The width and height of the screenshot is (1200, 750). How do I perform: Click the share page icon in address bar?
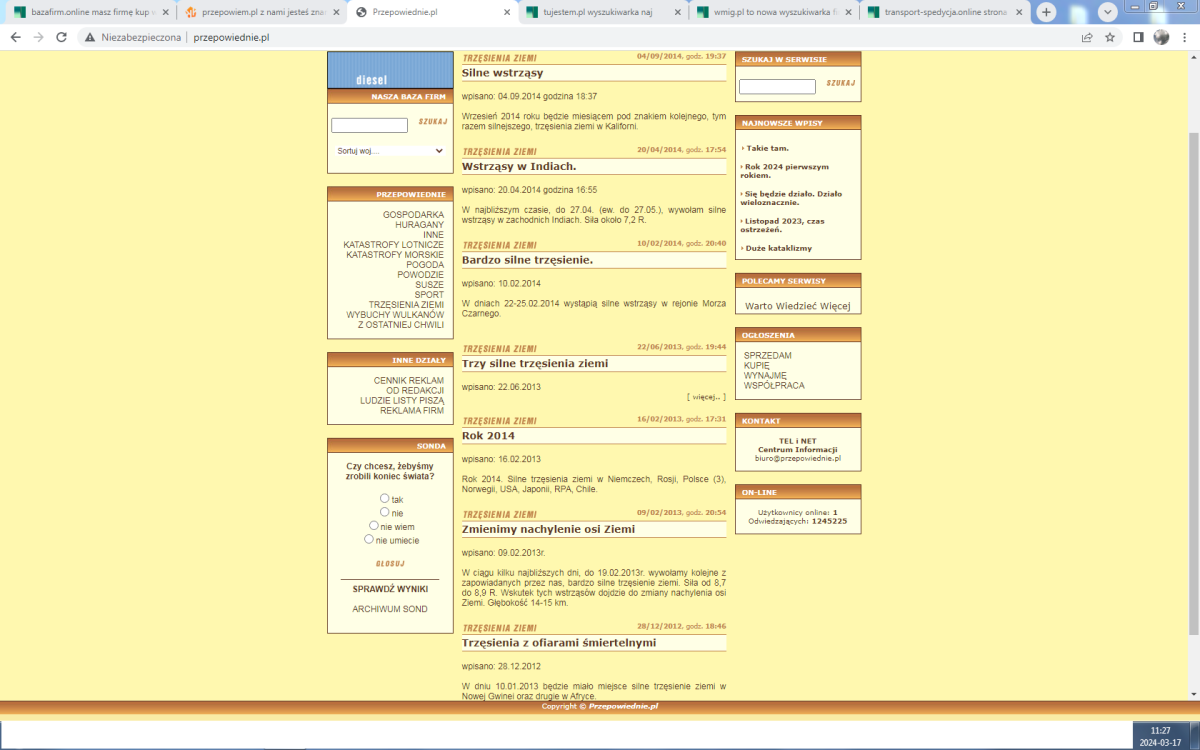[1087, 37]
